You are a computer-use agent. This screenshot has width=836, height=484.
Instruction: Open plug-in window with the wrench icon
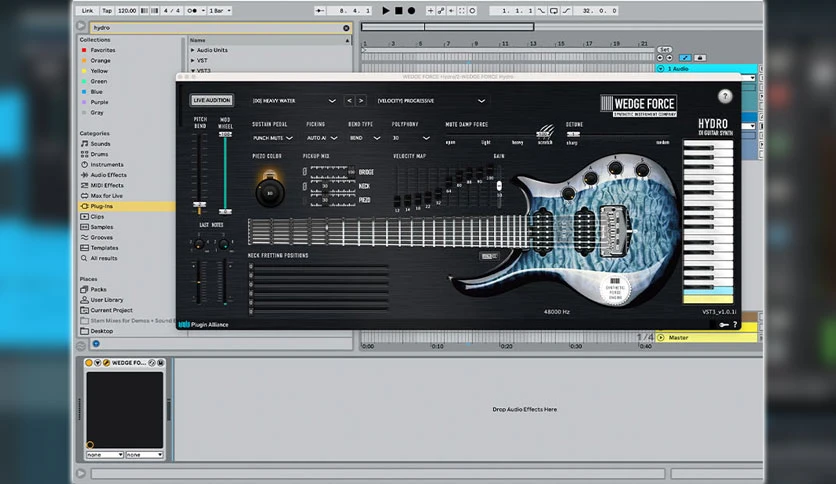[x=106, y=363]
